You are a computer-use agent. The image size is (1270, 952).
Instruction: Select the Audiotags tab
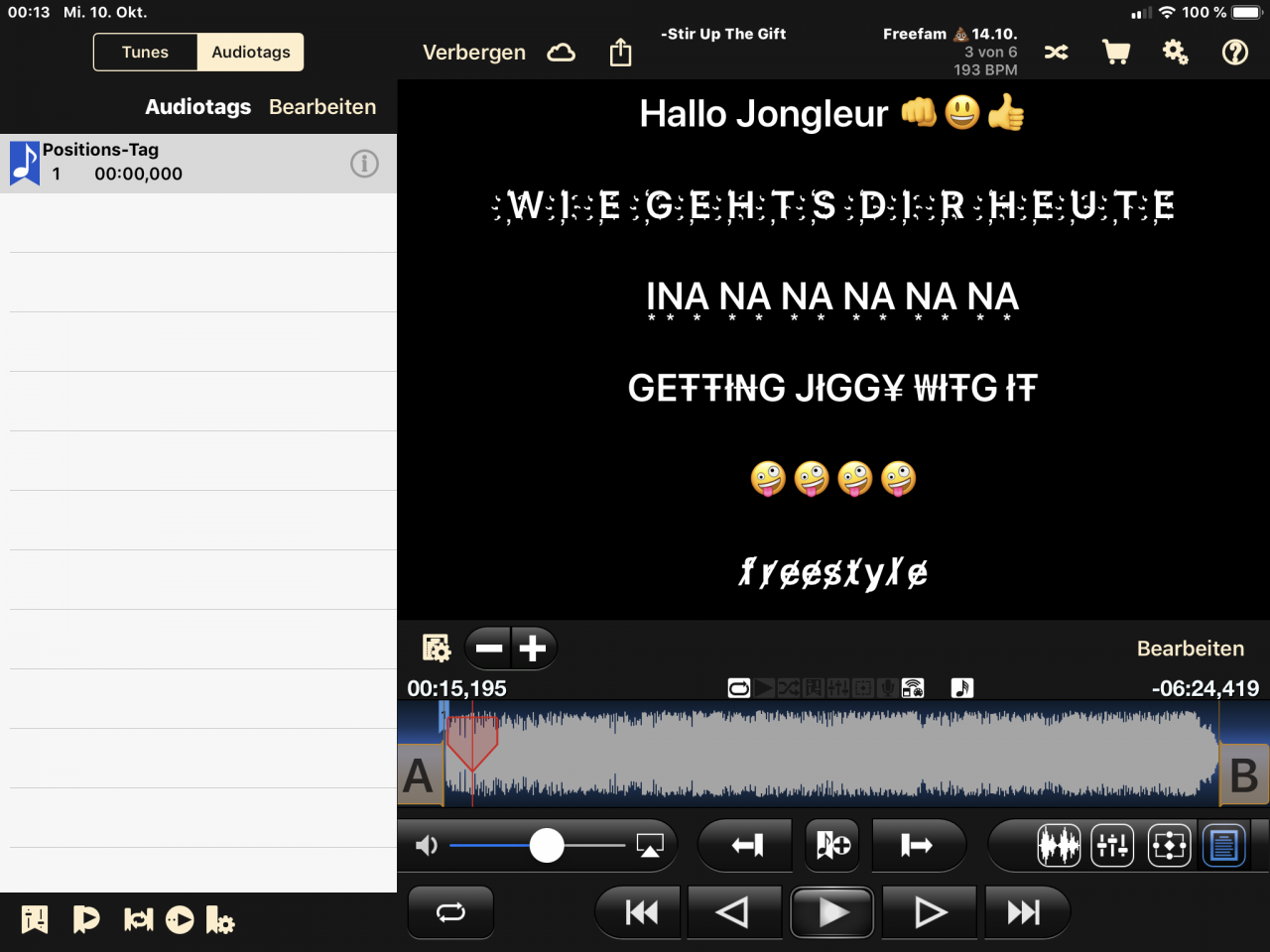(x=251, y=53)
